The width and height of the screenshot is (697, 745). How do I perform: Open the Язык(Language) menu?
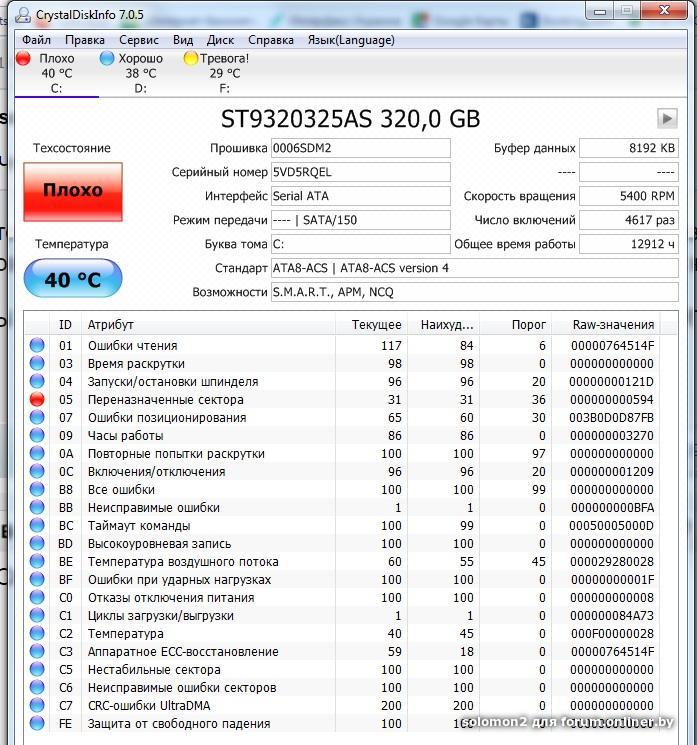351,40
